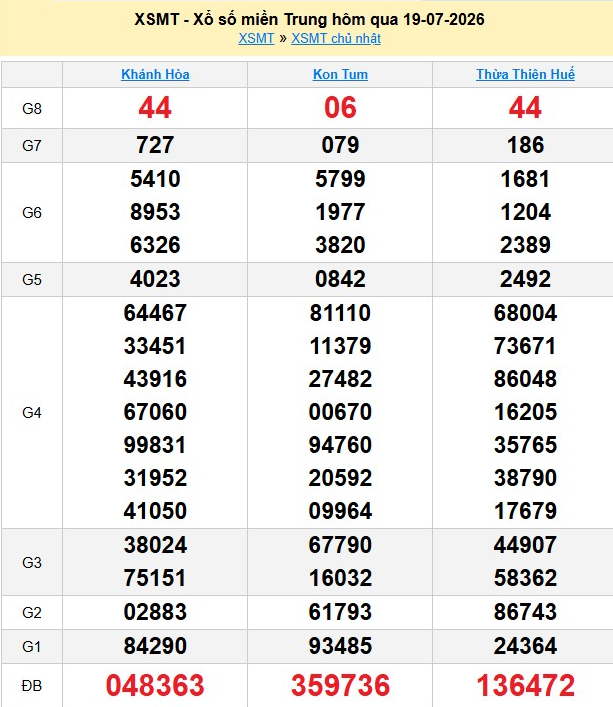This screenshot has height=707, width=613.
Task: Select the G2 row label
Action: click(x=32, y=612)
